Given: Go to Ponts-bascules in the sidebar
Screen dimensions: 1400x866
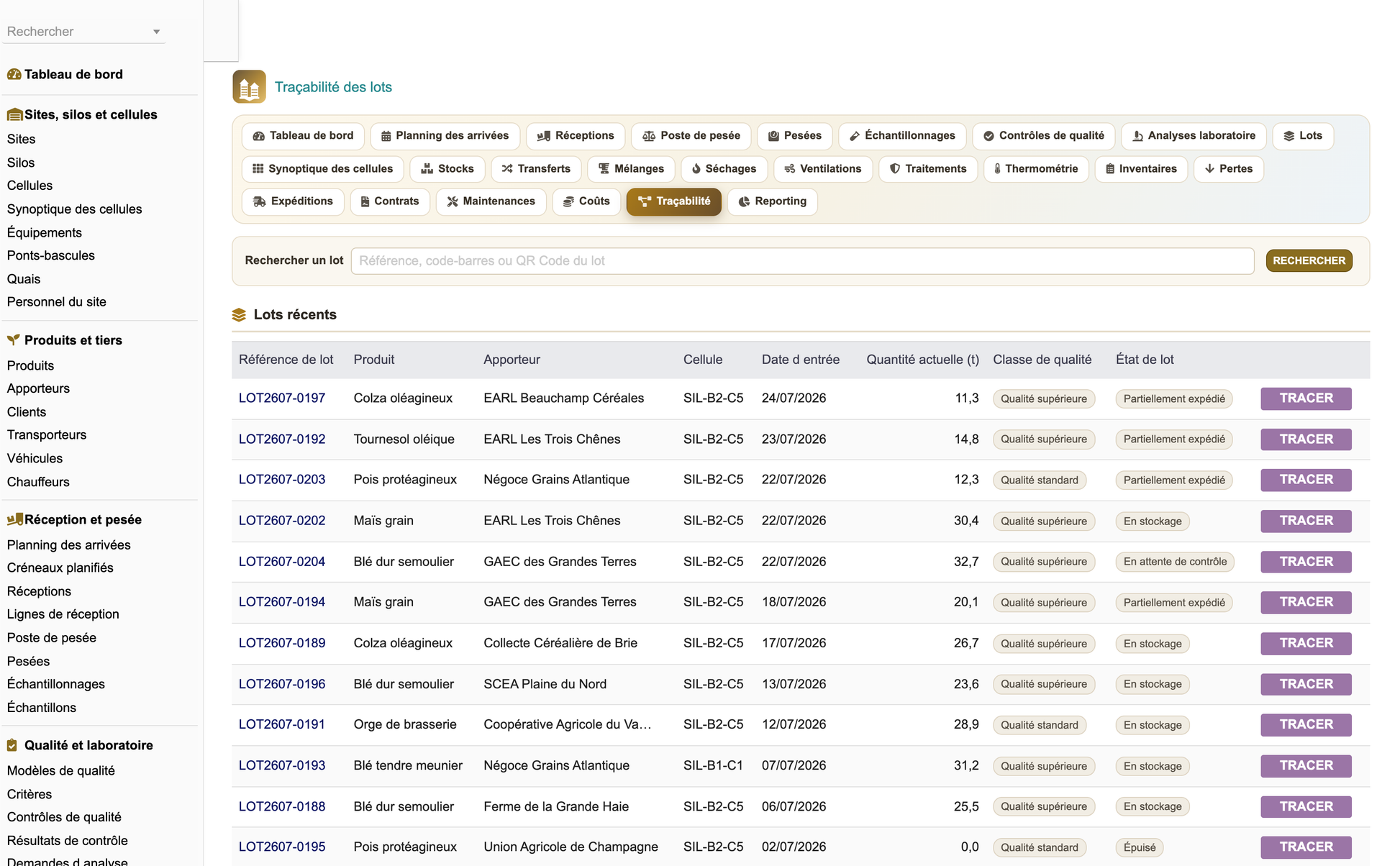Looking at the screenshot, I should [x=51, y=255].
